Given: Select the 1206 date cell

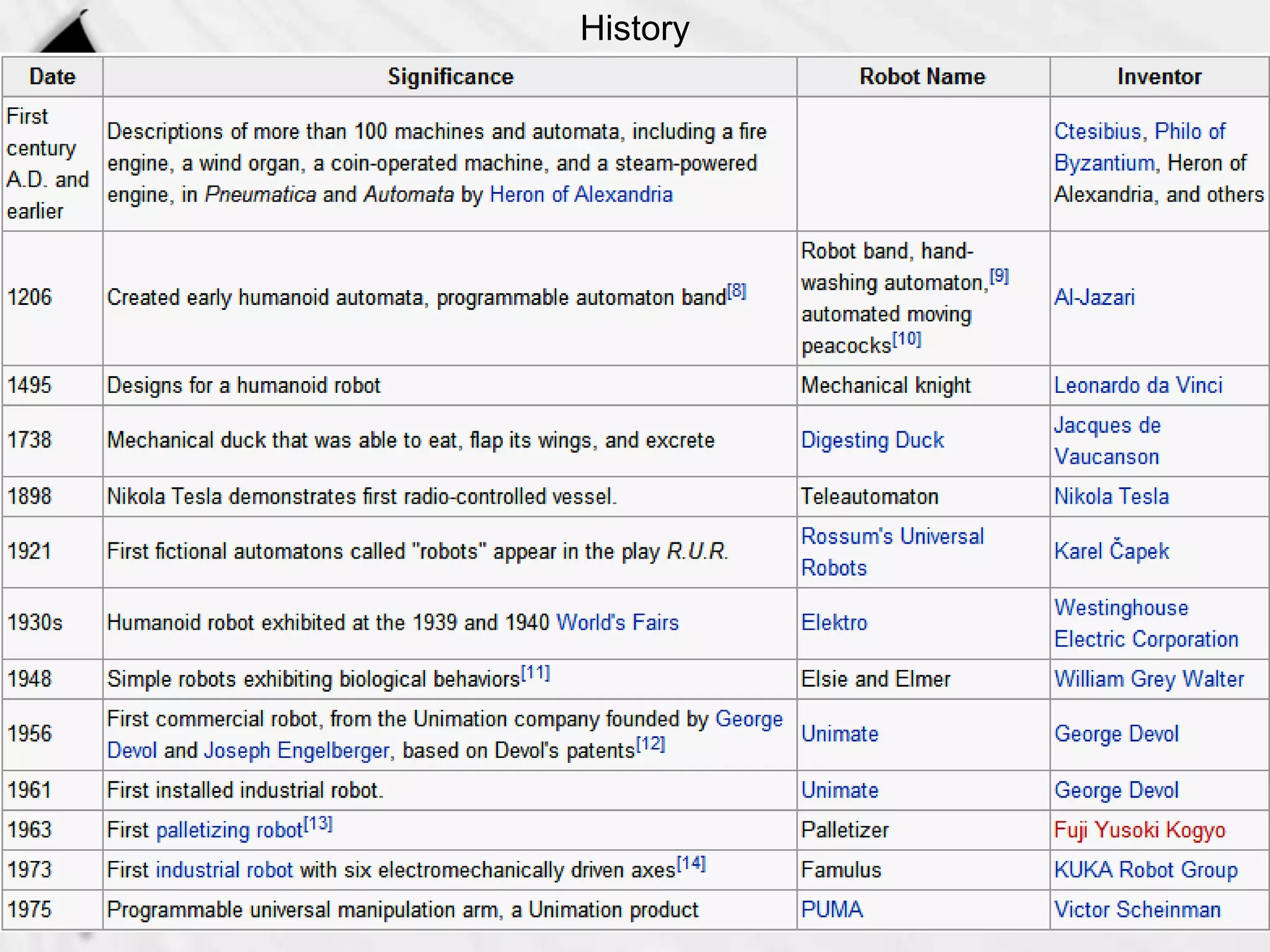Looking at the screenshot, I should coord(53,298).
